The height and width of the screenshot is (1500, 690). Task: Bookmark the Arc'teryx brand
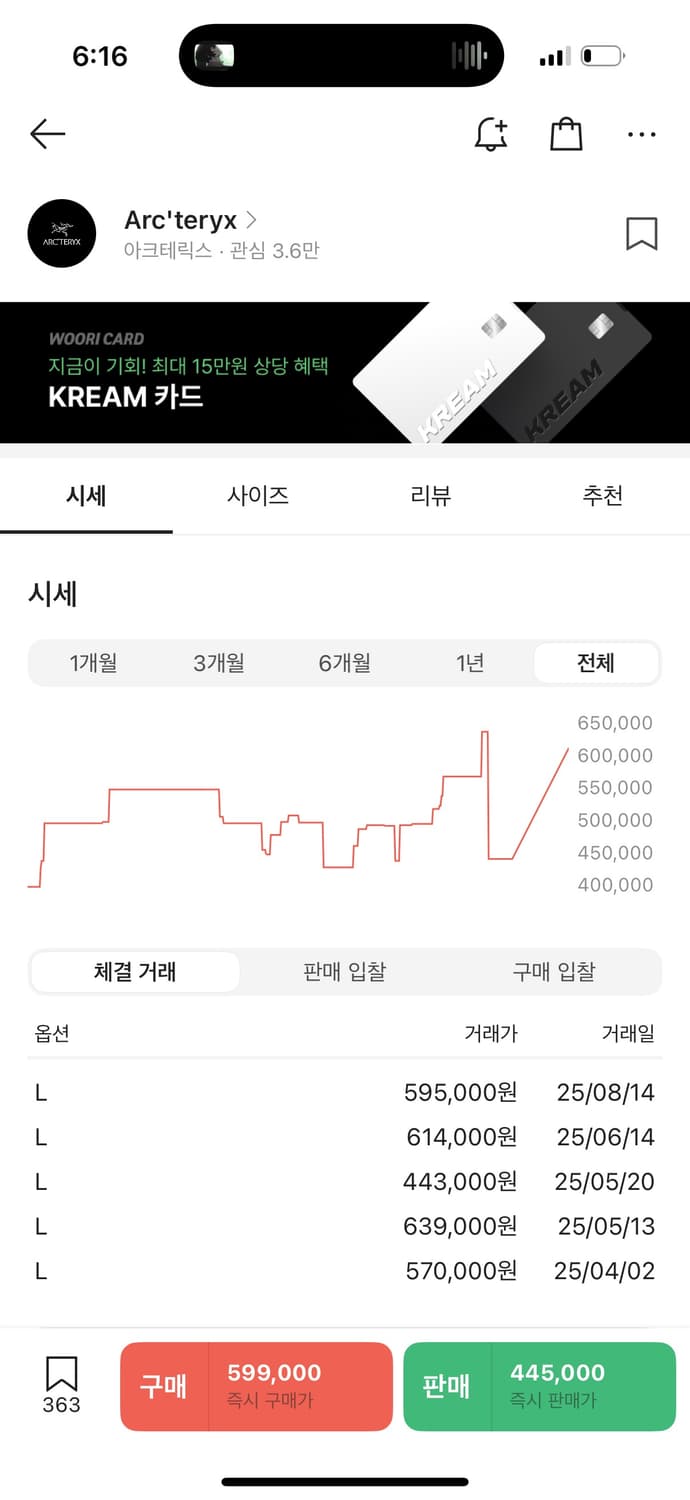(641, 234)
